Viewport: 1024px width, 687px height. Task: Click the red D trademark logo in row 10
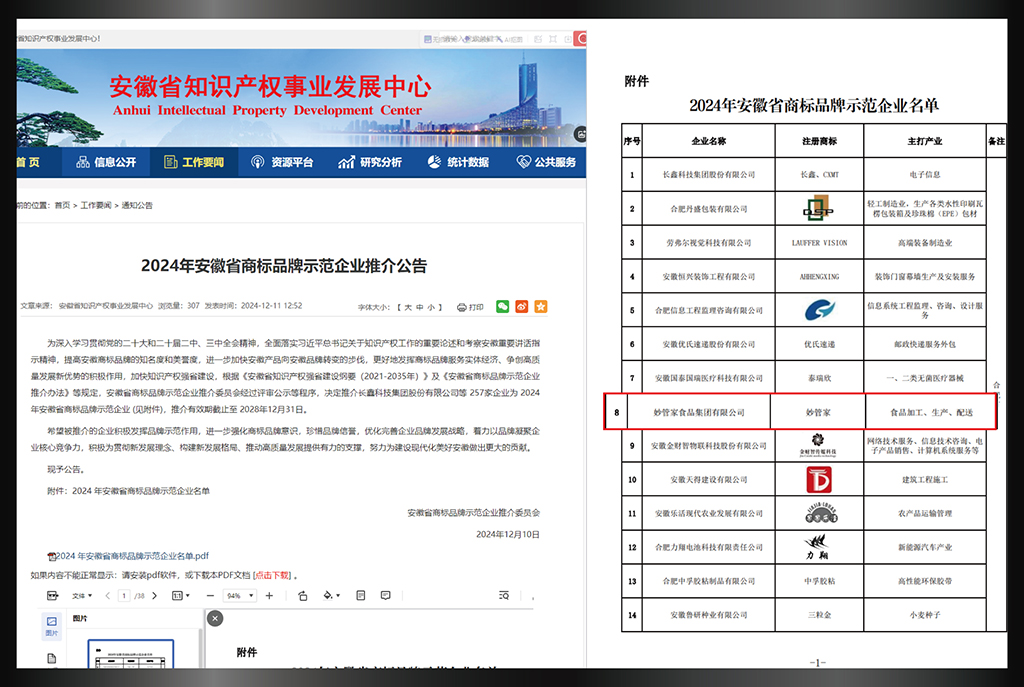(x=819, y=480)
